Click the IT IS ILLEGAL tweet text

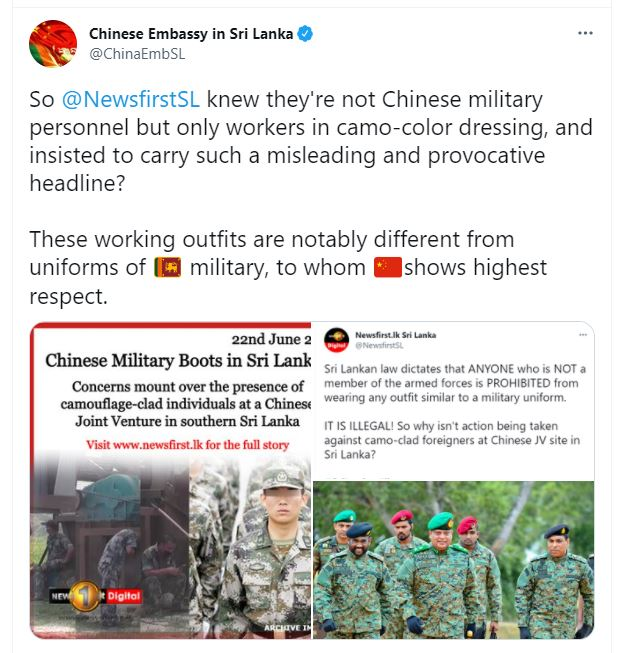click(x=452, y=440)
